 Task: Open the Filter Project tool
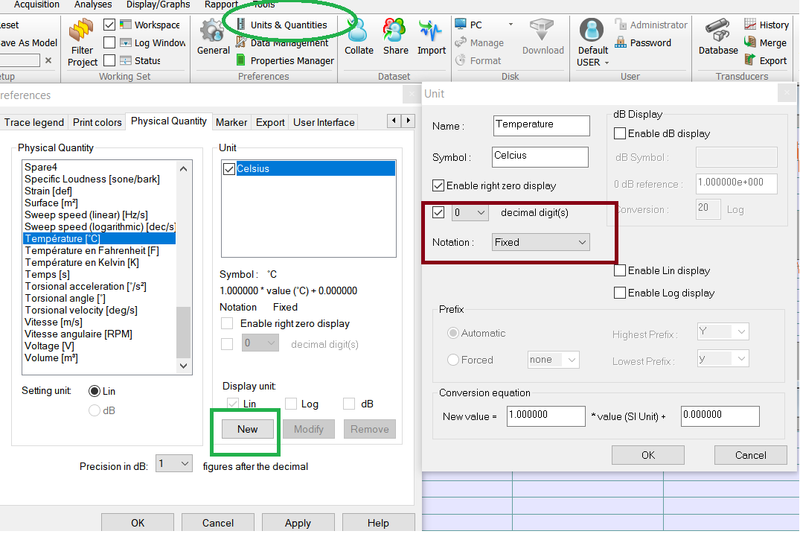click(x=82, y=43)
